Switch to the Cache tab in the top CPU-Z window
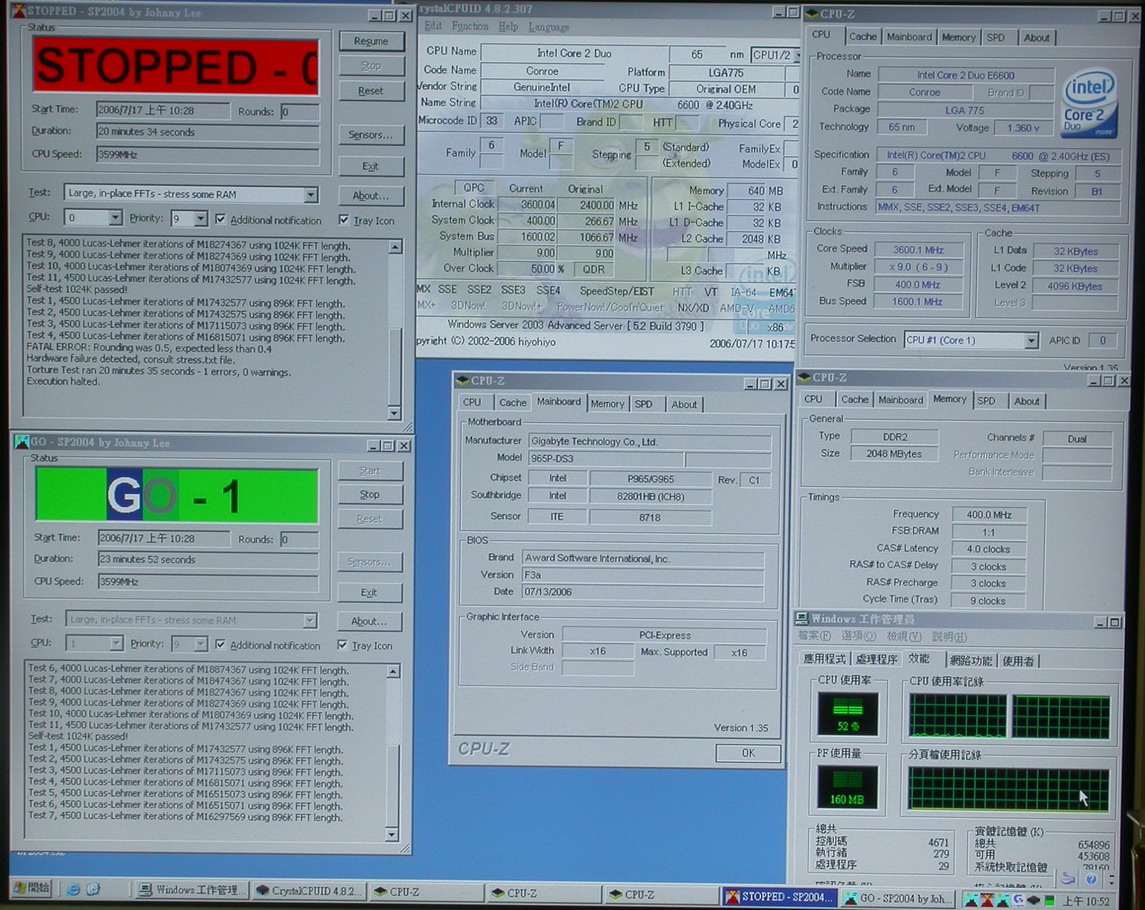Image resolution: width=1145 pixels, height=910 pixels. pyautogui.click(x=862, y=37)
